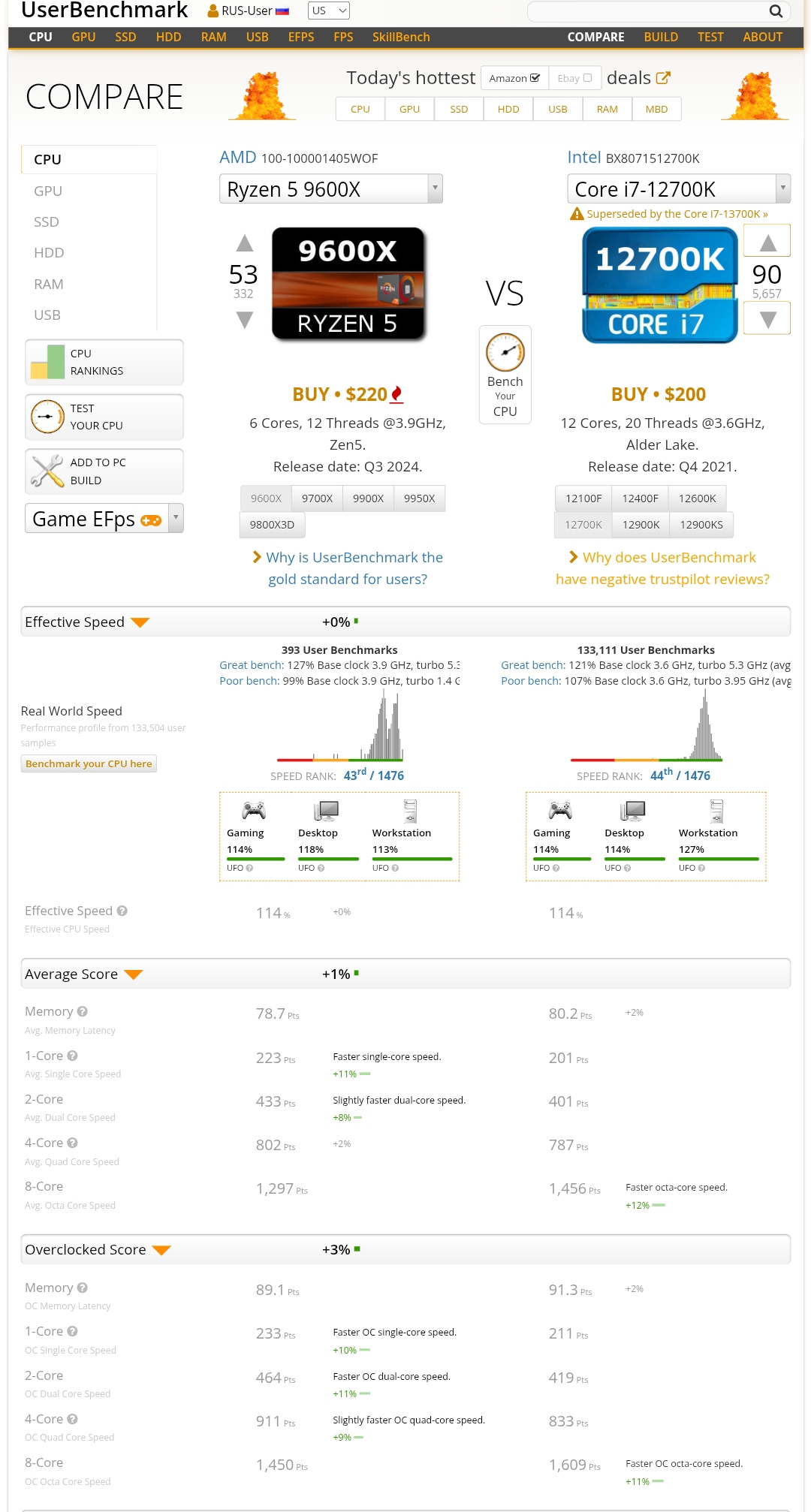Click Ryzen speed rank 43rd / 1476
Image resolution: width=811 pixels, height=1512 pixels.
(x=374, y=776)
